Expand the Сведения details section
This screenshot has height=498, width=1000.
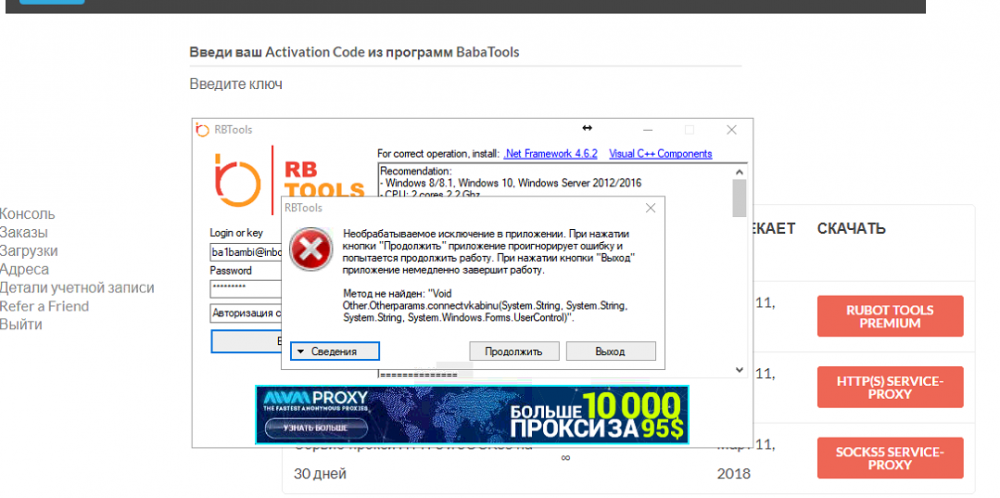pos(336,351)
